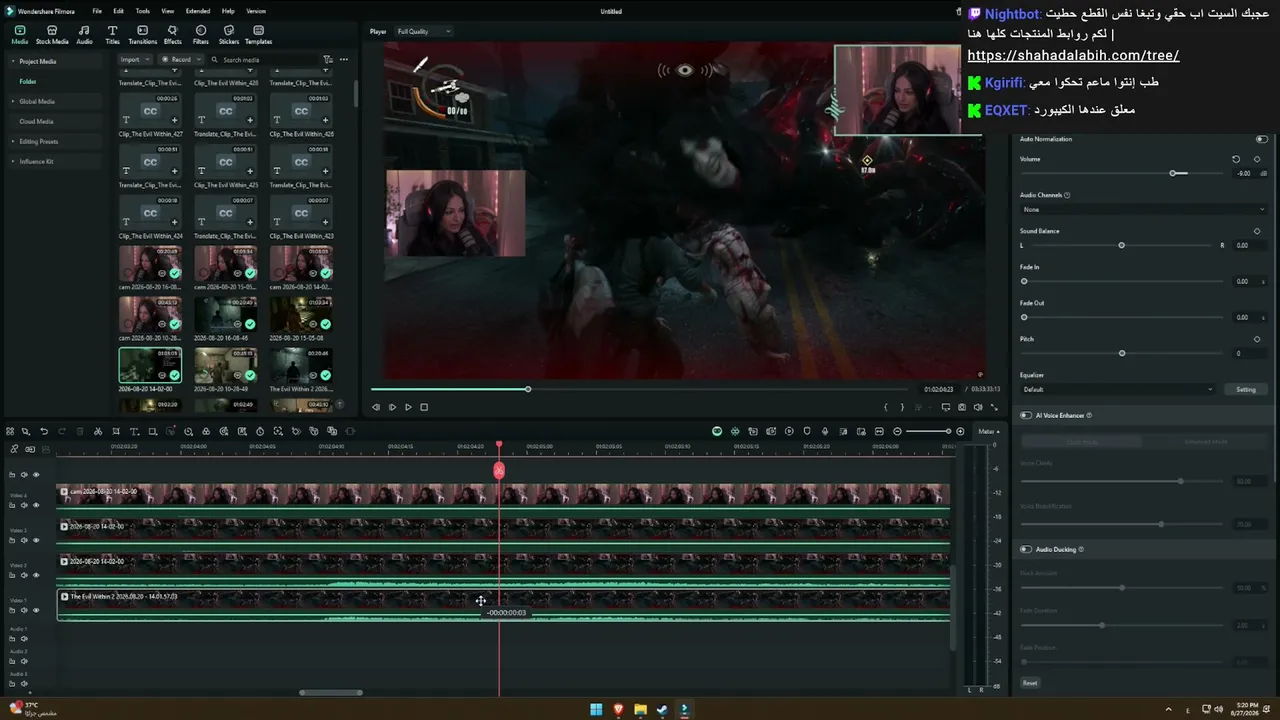Open the Tools menu
Image resolution: width=1280 pixels, height=720 pixels.
pyautogui.click(x=143, y=11)
